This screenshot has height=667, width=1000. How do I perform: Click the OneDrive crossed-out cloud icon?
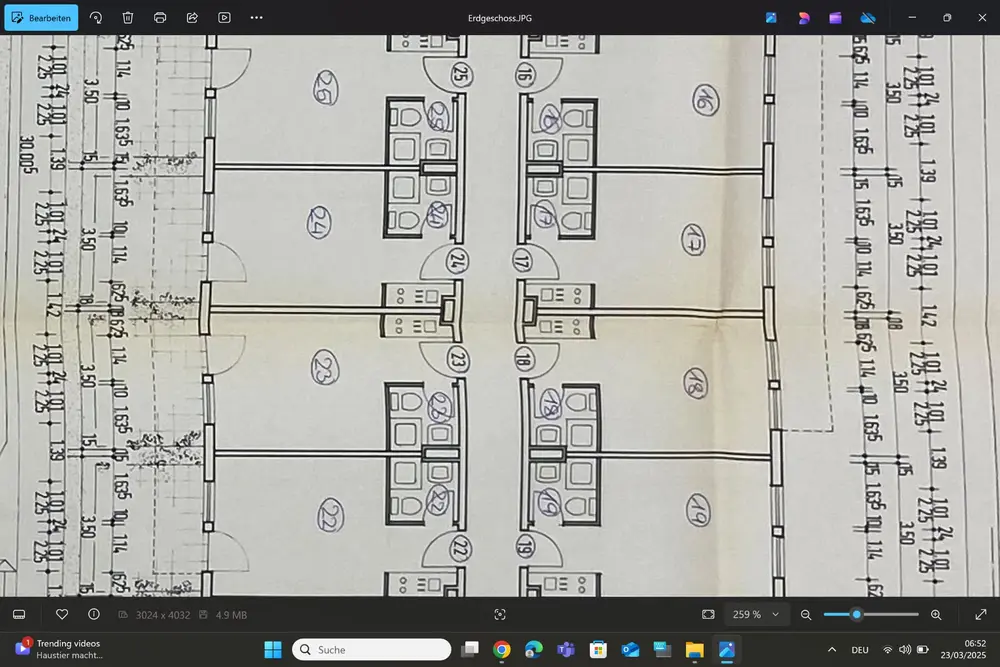click(868, 18)
